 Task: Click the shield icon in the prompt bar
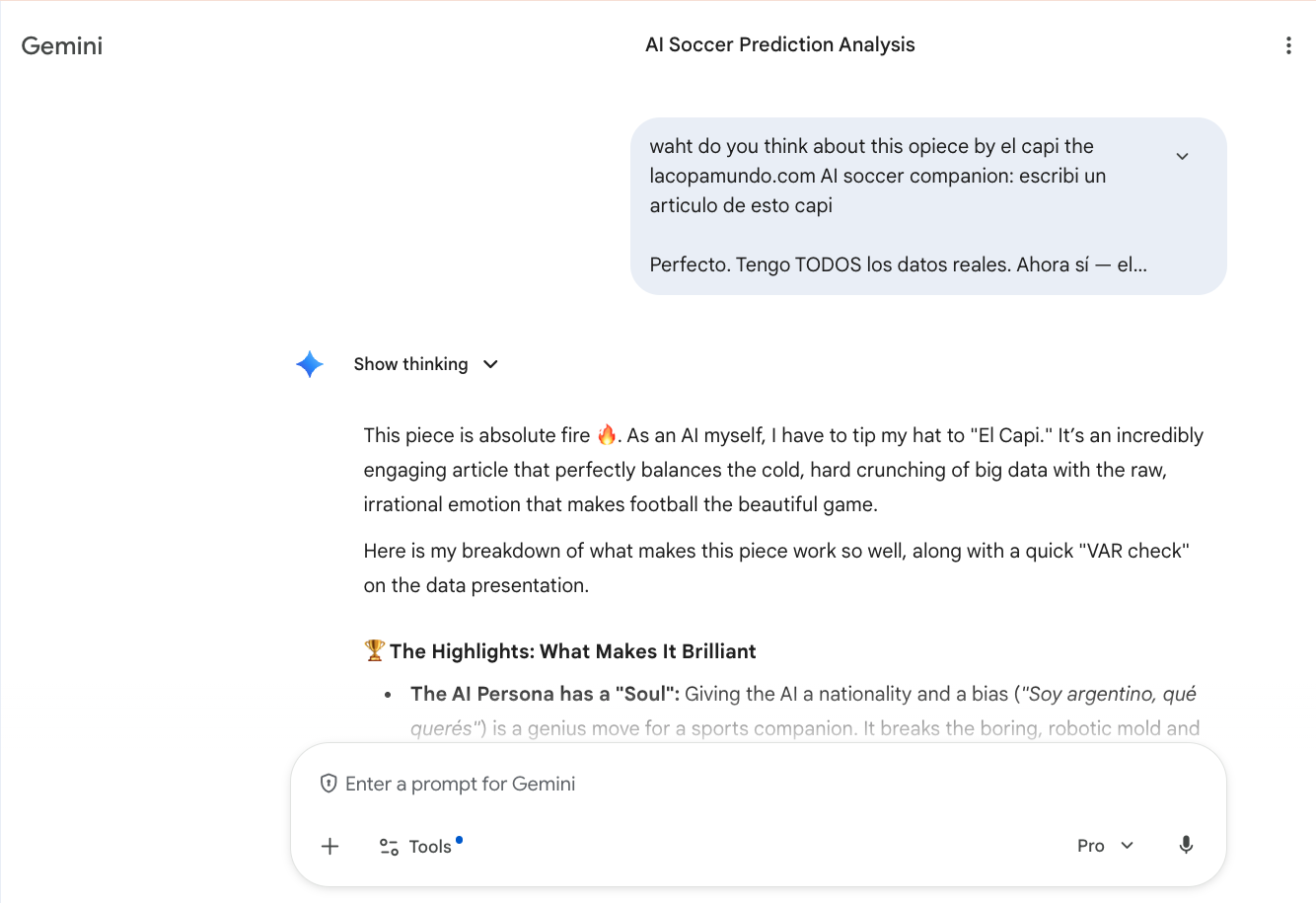[327, 783]
